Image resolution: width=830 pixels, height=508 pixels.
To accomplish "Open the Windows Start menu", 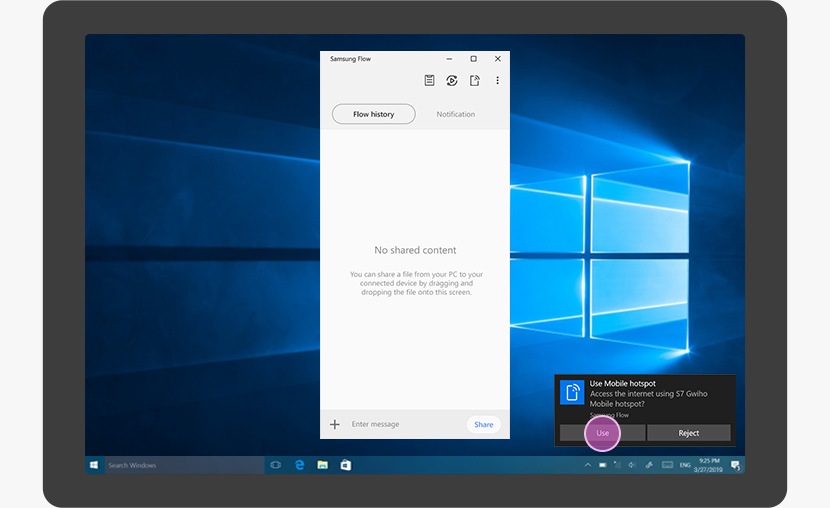I will [95, 465].
